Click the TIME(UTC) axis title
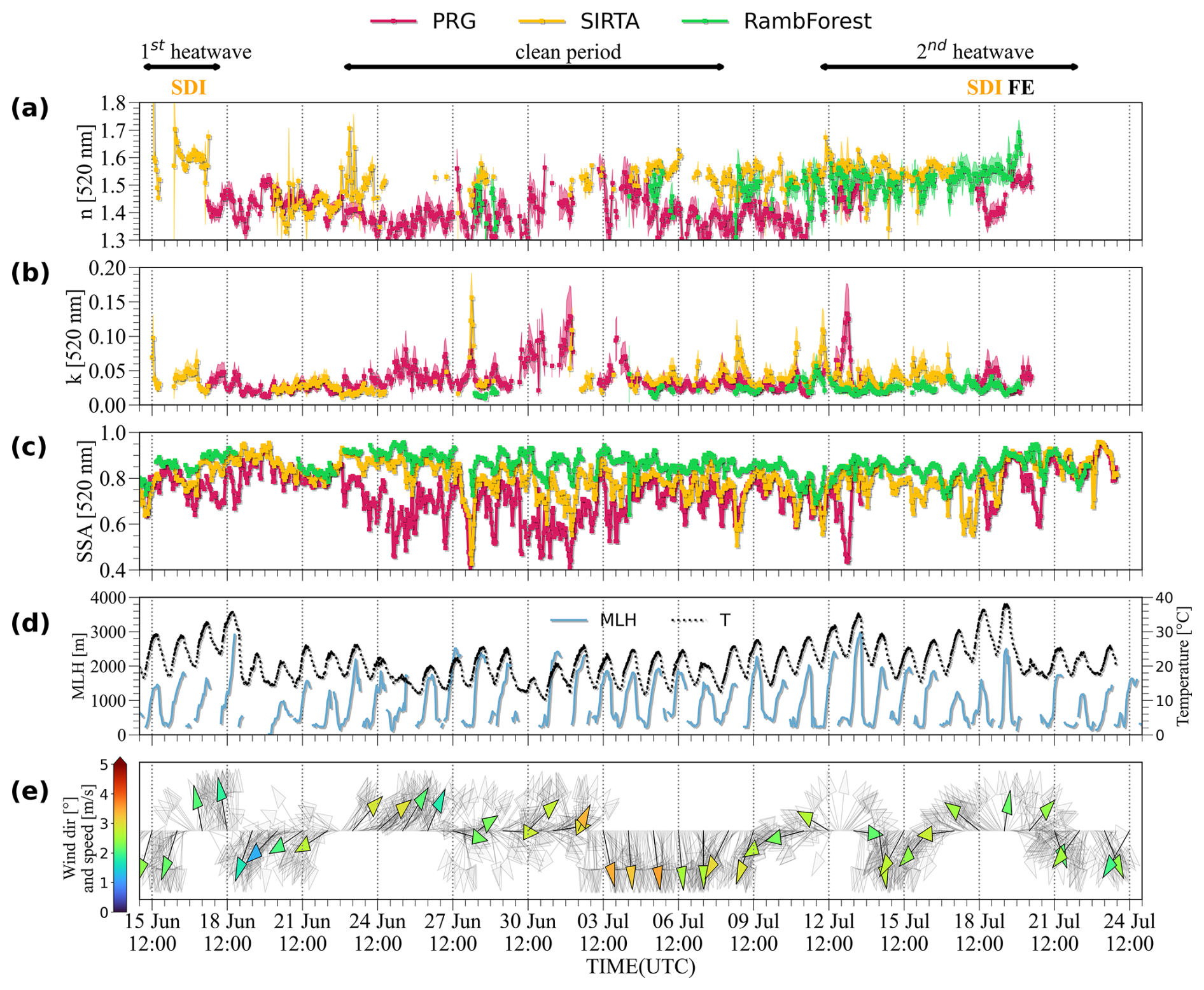Viewport: 1204px width, 990px height. (x=640, y=966)
